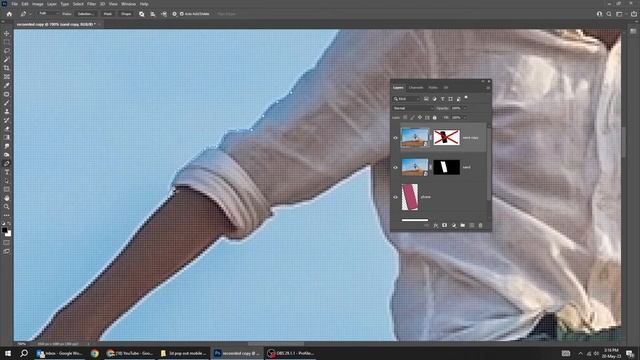Toggle lock transparent pixels
The height and width of the screenshot is (360, 640).
(405, 118)
